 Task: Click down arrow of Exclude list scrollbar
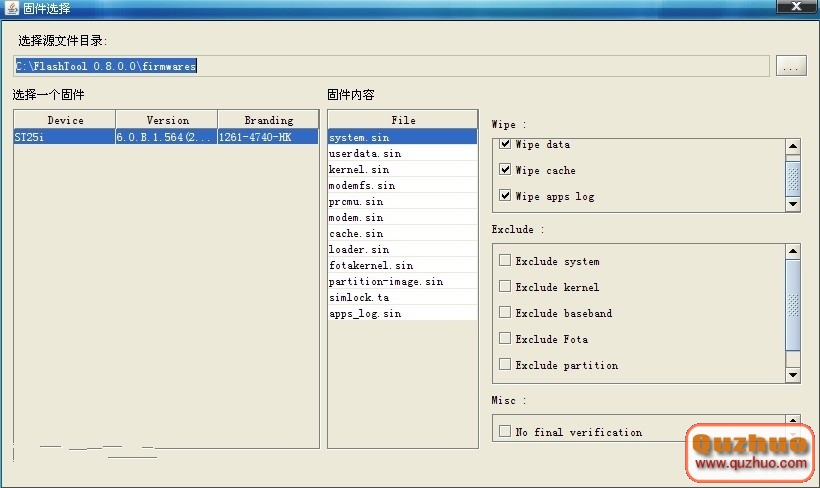pyautogui.click(x=793, y=375)
